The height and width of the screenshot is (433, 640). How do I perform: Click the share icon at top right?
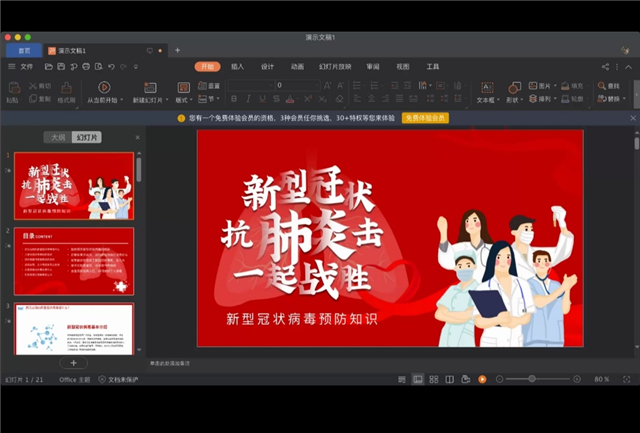point(605,67)
